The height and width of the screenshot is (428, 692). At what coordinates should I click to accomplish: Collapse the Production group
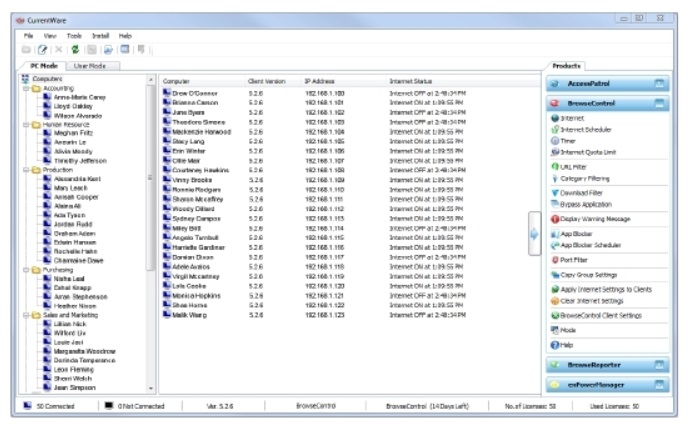(x=26, y=170)
